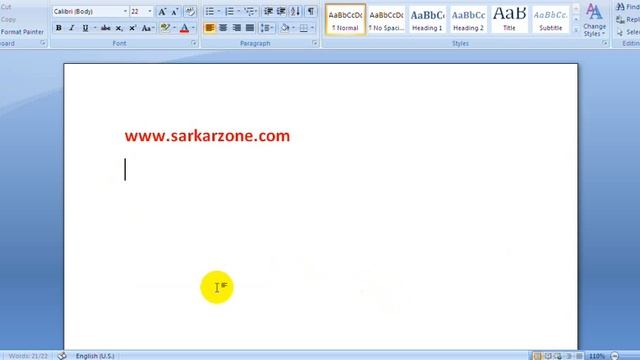Switch to Print Layout view
The height and width of the screenshot is (360, 640).
click(x=538, y=356)
